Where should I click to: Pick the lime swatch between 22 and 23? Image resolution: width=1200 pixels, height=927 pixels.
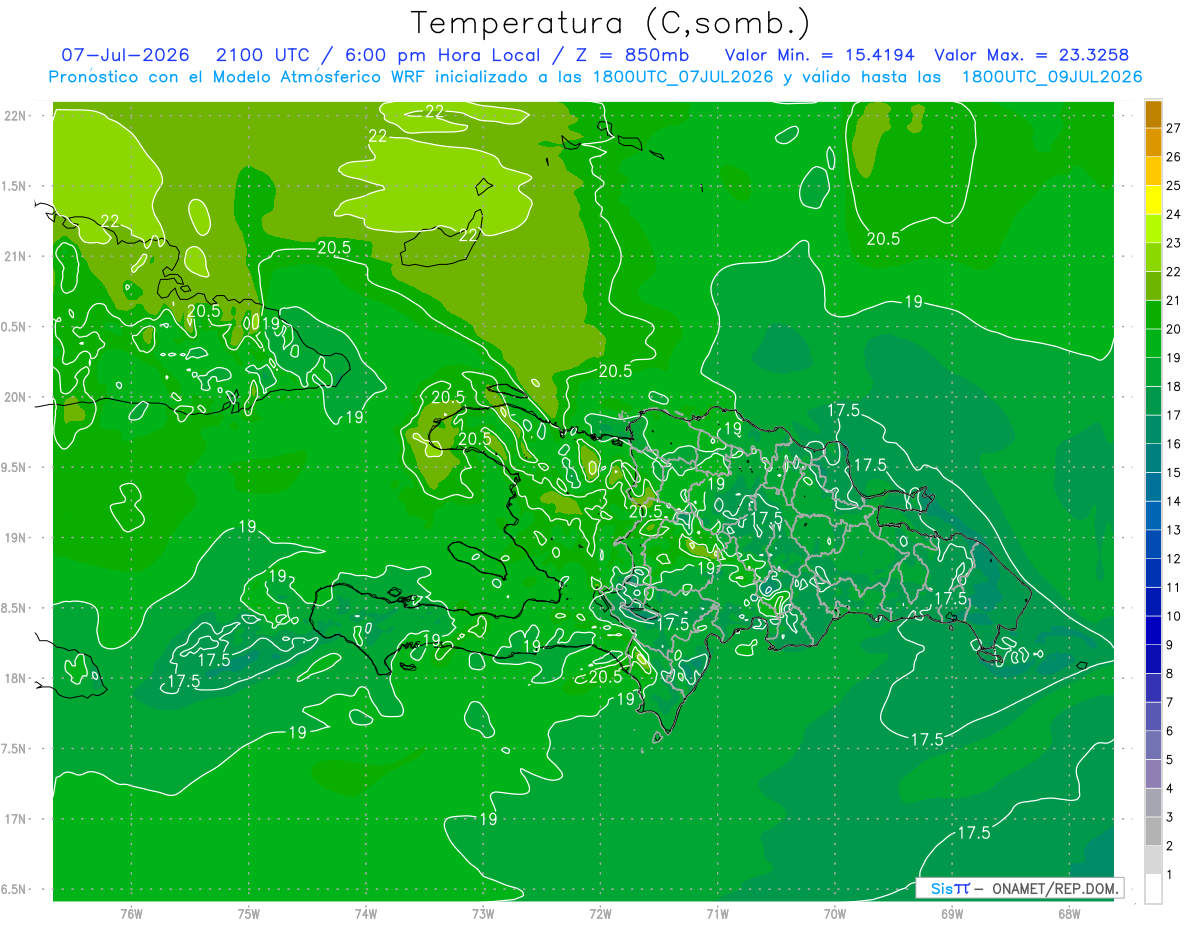[x=1153, y=257]
